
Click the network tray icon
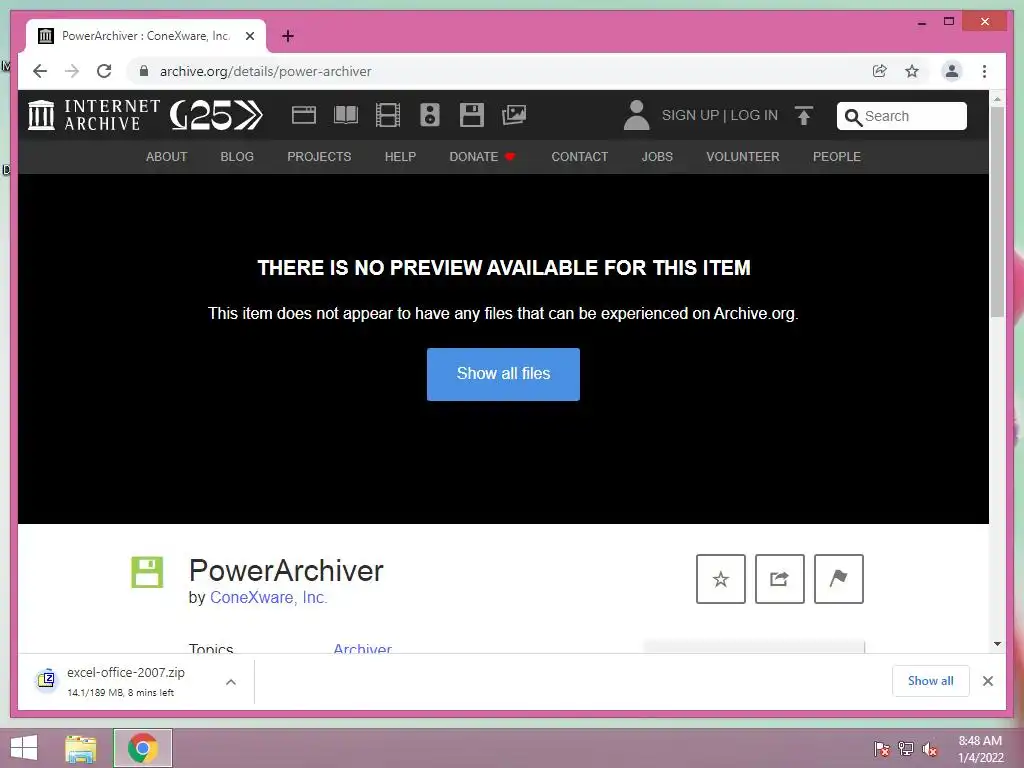(906, 749)
